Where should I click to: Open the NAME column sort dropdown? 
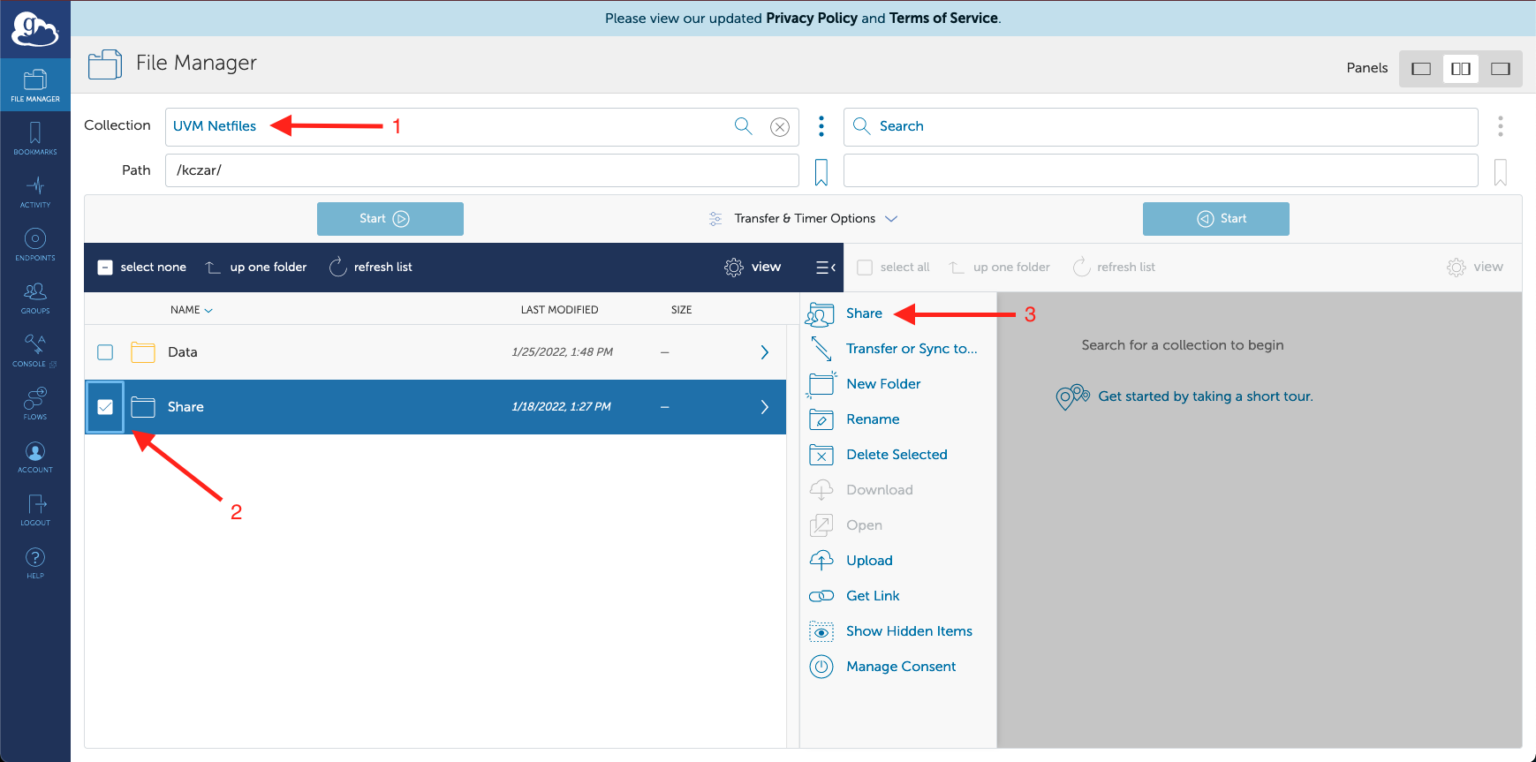pyautogui.click(x=191, y=309)
